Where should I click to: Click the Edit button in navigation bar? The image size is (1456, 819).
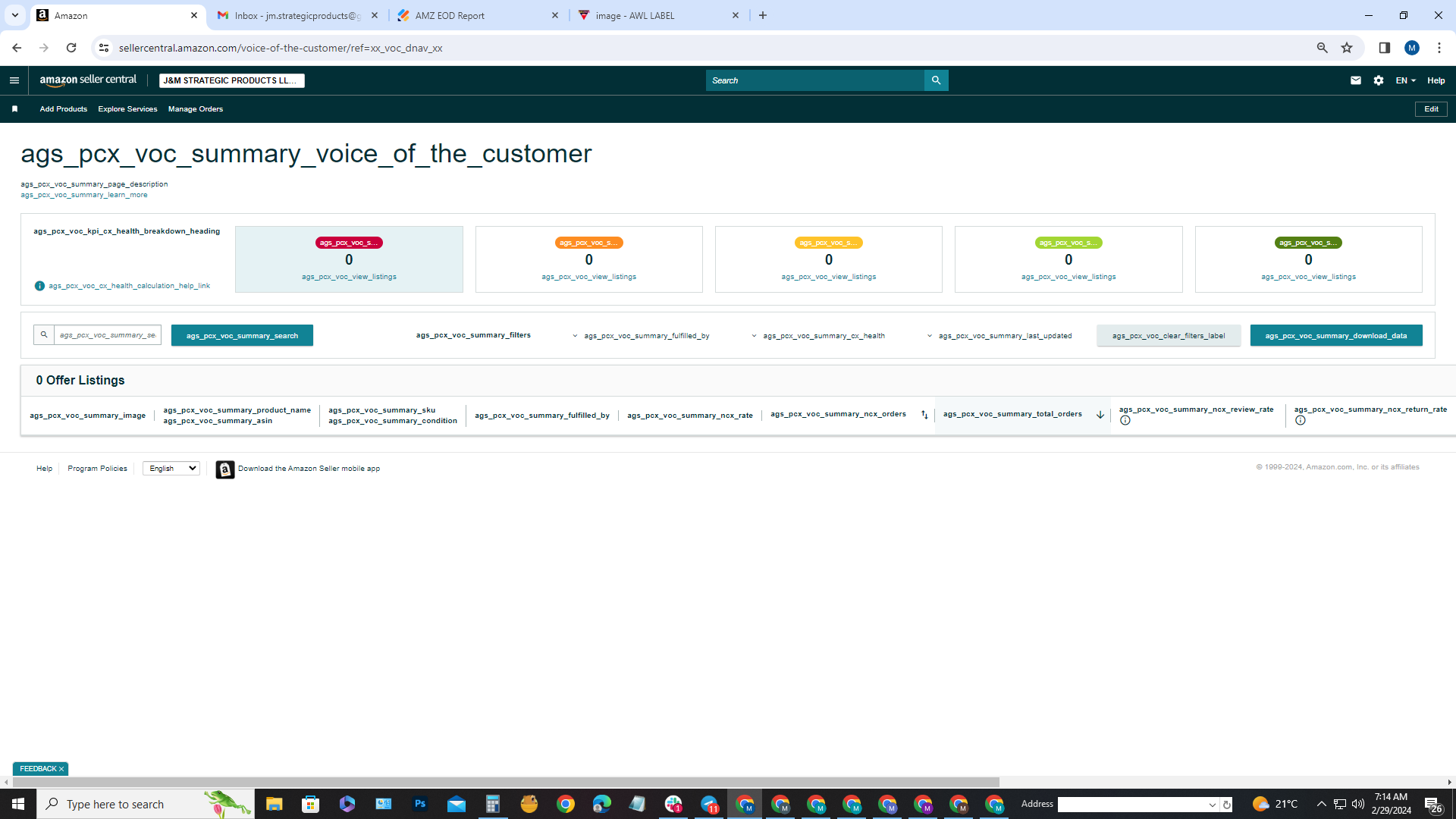1431,109
